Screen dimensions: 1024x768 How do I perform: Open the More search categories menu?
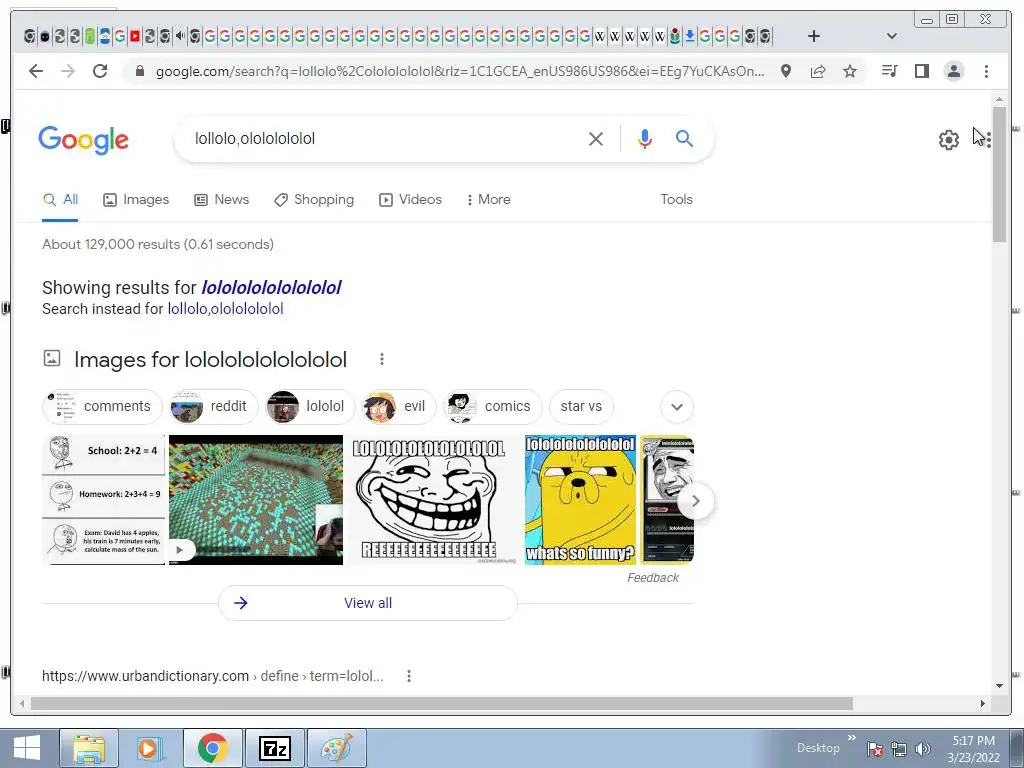488,199
